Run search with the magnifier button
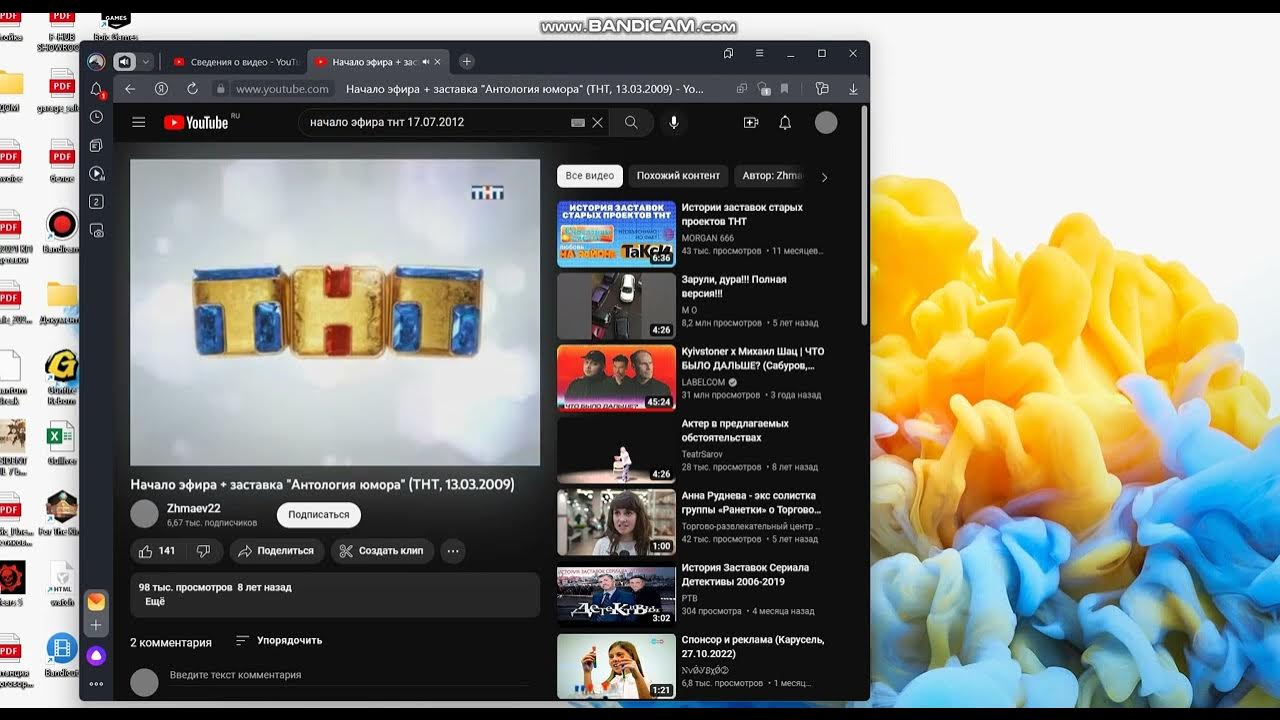Screen dimensions: 1280x720 pos(631,122)
